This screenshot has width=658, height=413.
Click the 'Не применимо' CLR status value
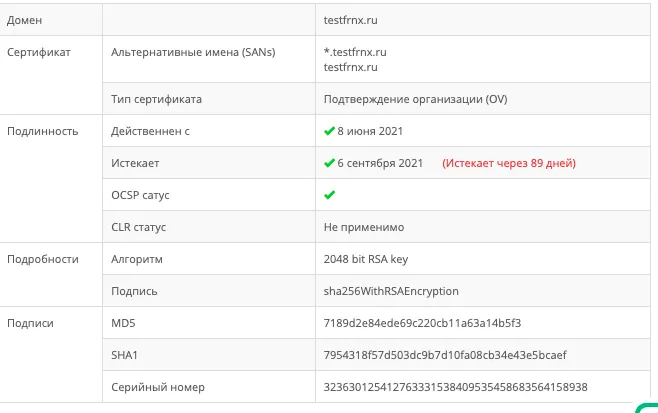click(x=364, y=227)
